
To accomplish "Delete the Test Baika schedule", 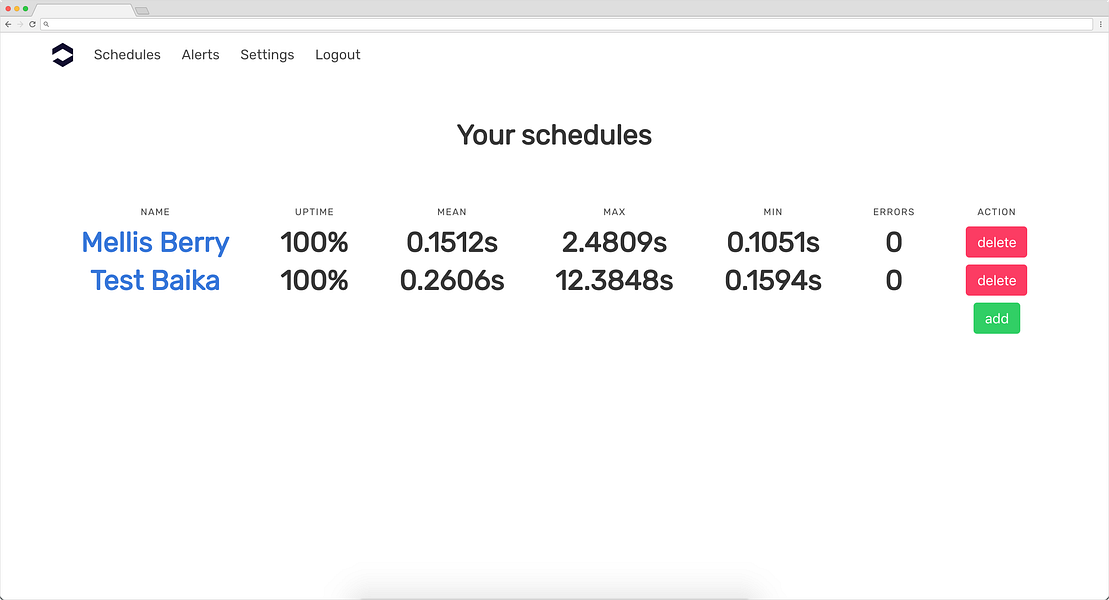I will click(996, 281).
